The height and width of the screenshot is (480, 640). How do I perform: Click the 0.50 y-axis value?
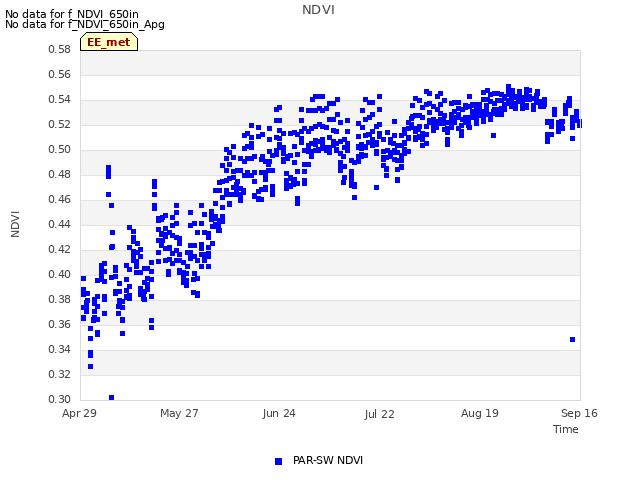pos(60,149)
